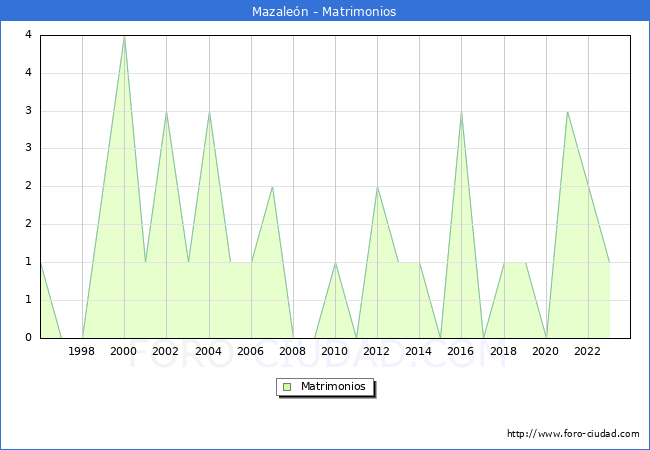The height and width of the screenshot is (450, 650).
Task: Click the peak data point at year 2000
Action: pos(124,37)
